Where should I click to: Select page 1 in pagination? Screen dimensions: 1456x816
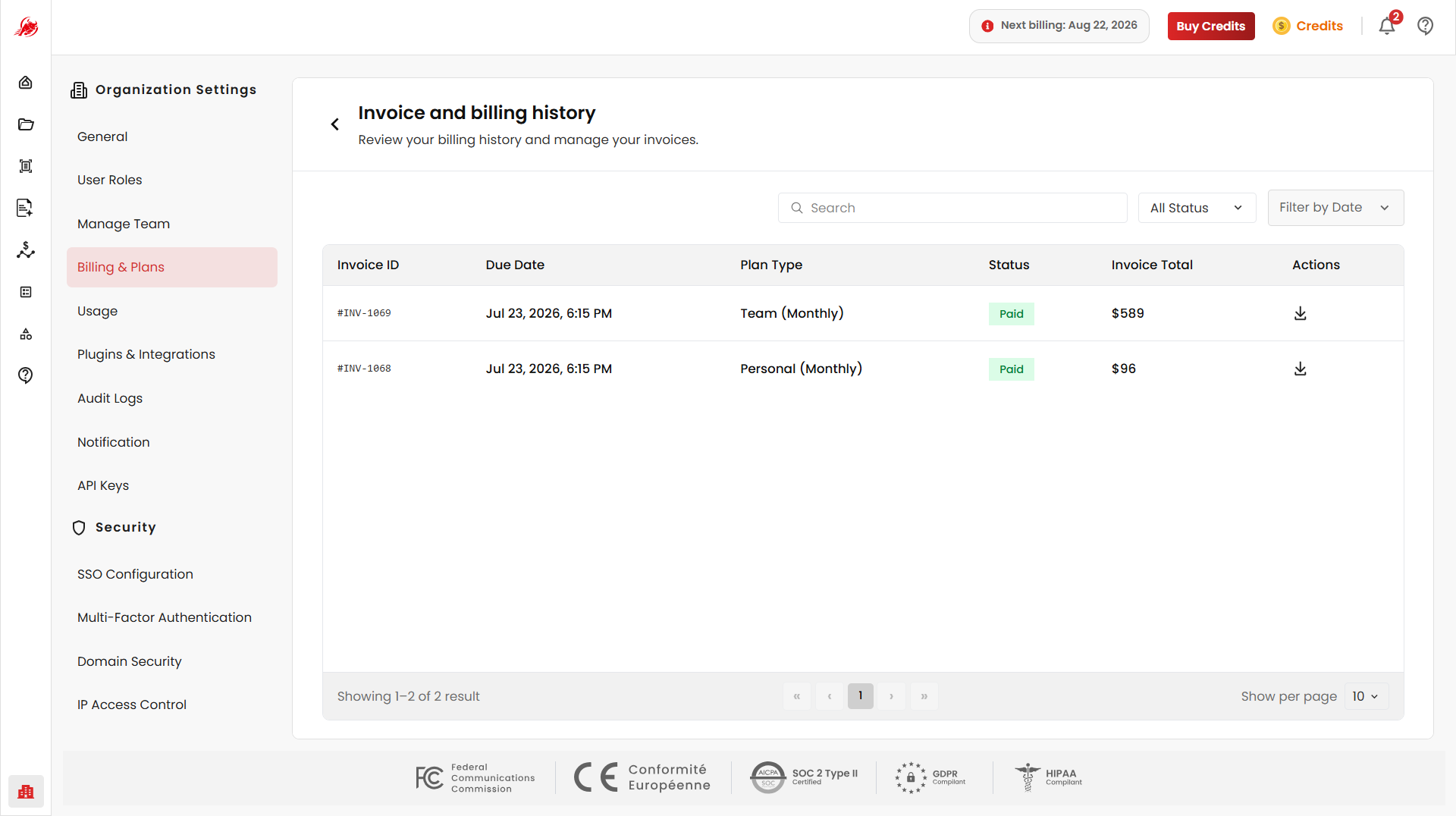click(x=861, y=696)
